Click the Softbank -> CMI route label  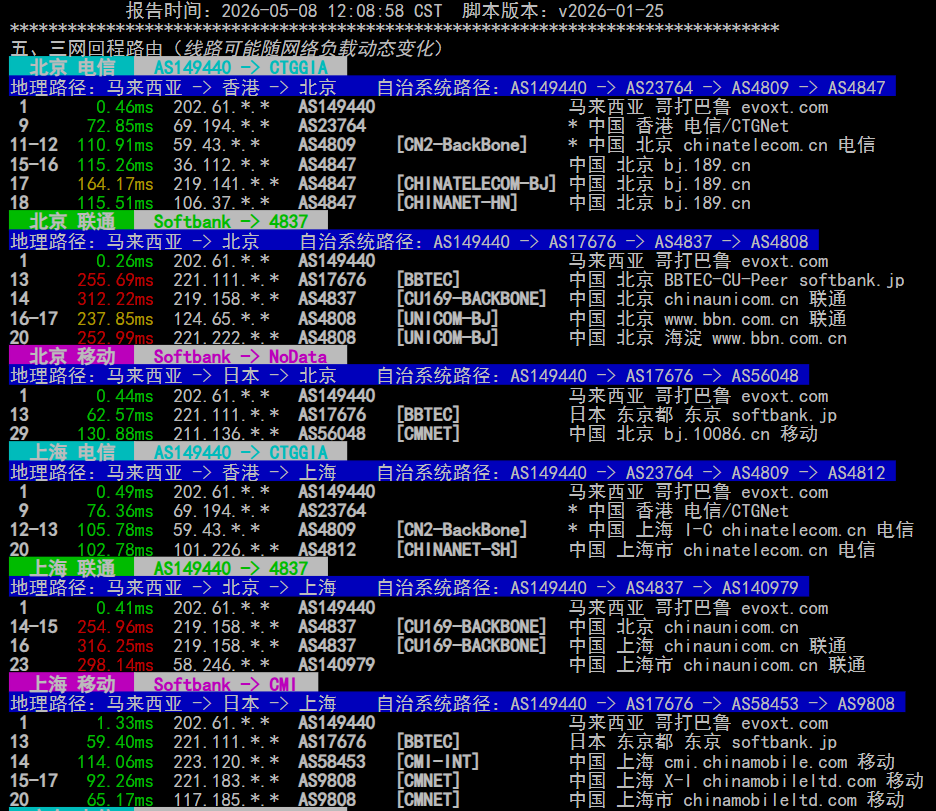pyautogui.click(x=226, y=684)
